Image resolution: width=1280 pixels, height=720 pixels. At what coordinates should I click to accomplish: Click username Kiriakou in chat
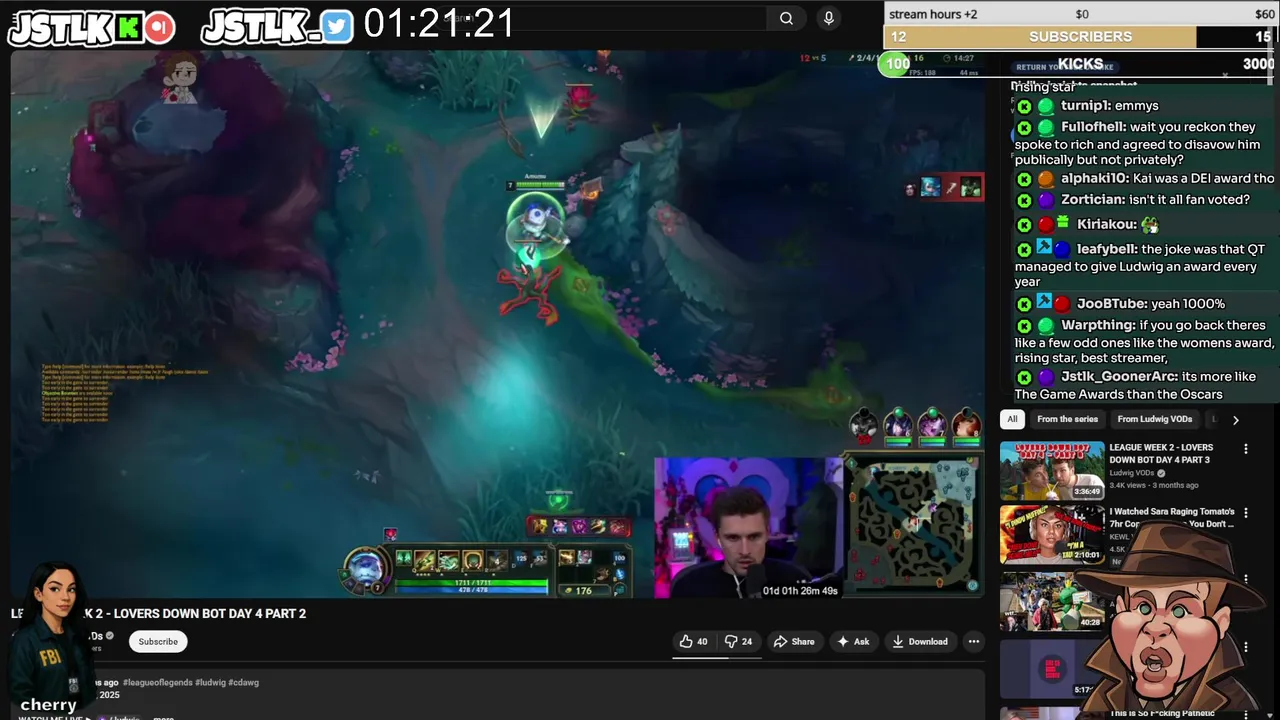1106,224
